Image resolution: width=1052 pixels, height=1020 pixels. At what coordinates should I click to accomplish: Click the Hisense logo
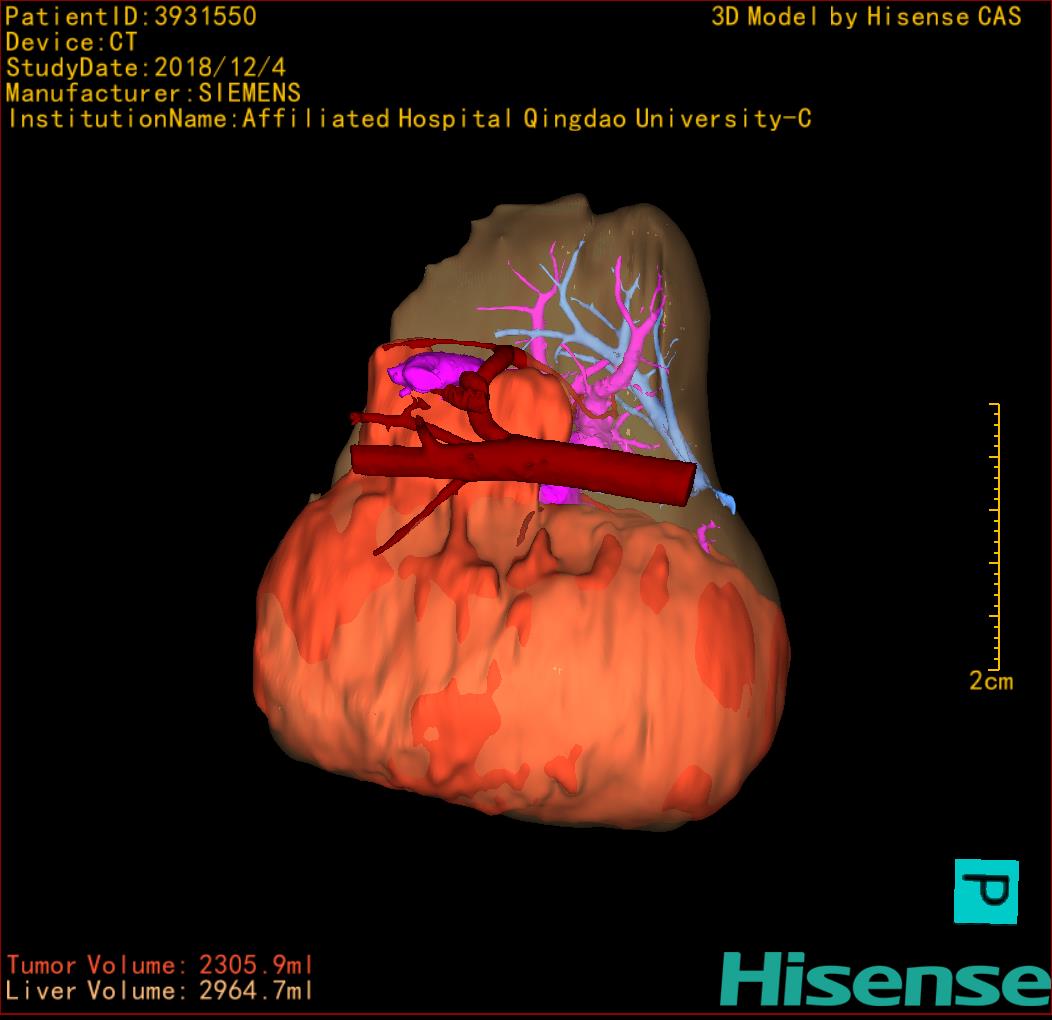pyautogui.click(x=886, y=979)
